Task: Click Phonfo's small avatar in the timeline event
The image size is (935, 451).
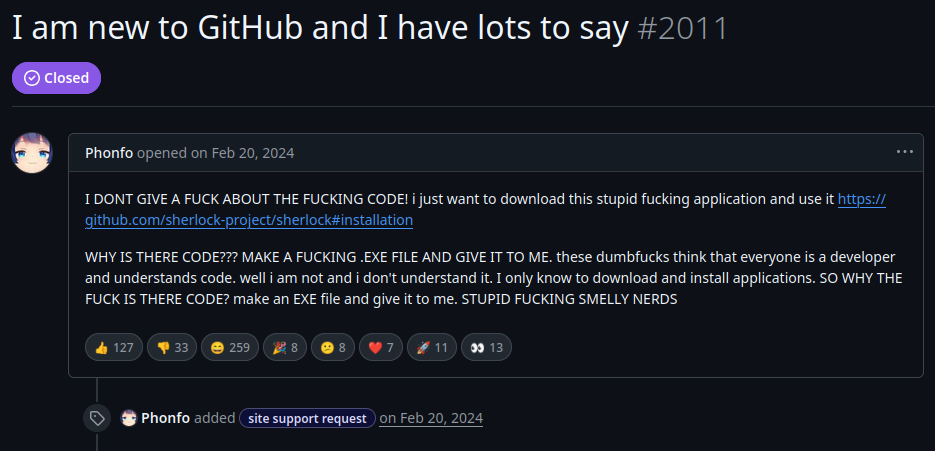Action: 129,418
